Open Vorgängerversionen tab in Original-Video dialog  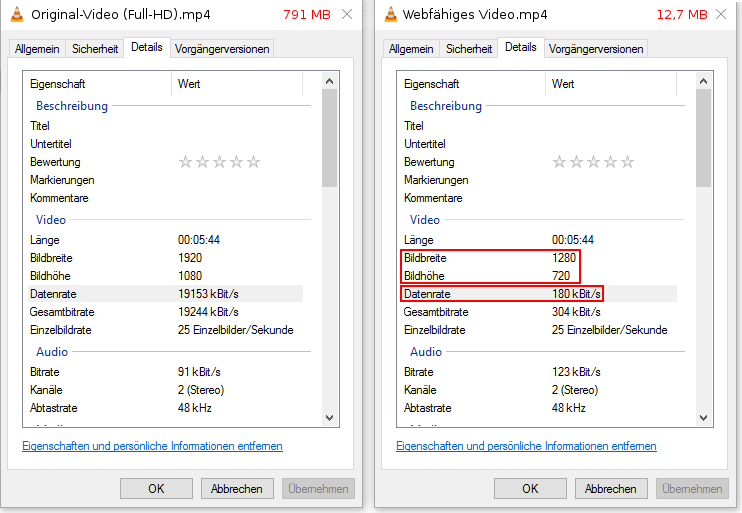tap(222, 48)
